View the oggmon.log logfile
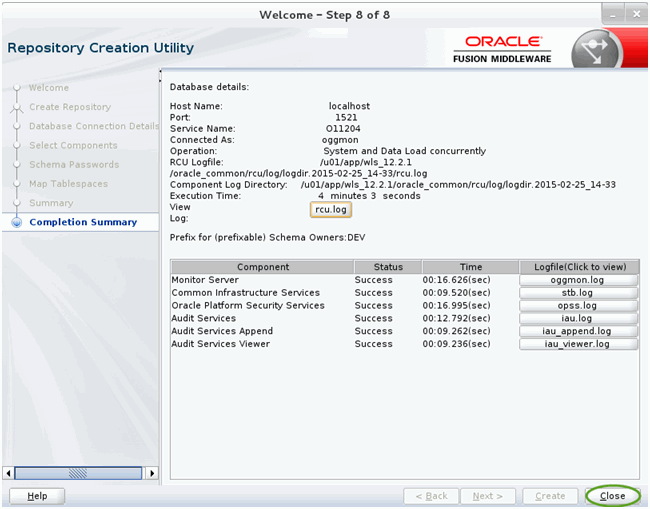 [578, 280]
